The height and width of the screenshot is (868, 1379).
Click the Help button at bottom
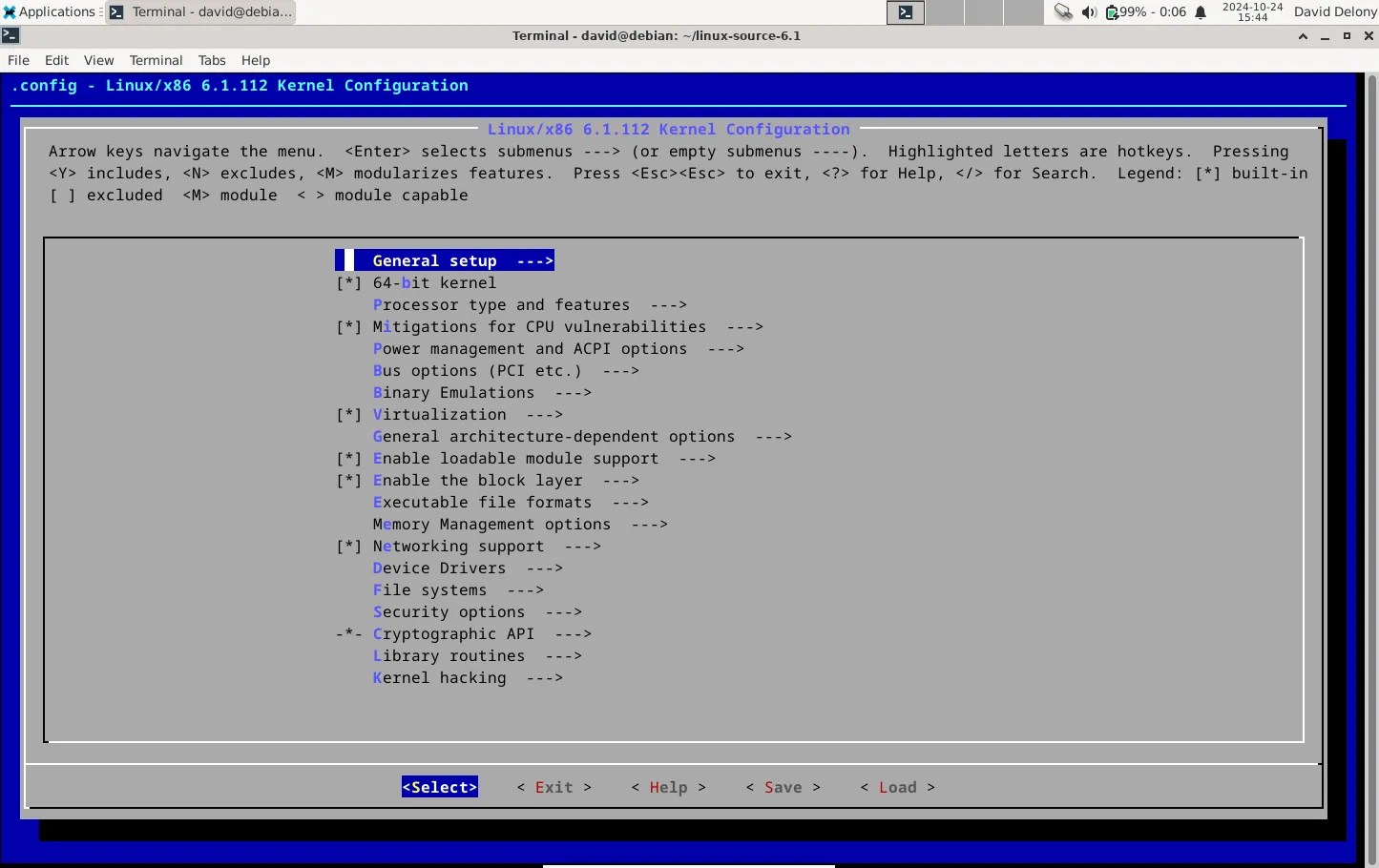click(669, 787)
